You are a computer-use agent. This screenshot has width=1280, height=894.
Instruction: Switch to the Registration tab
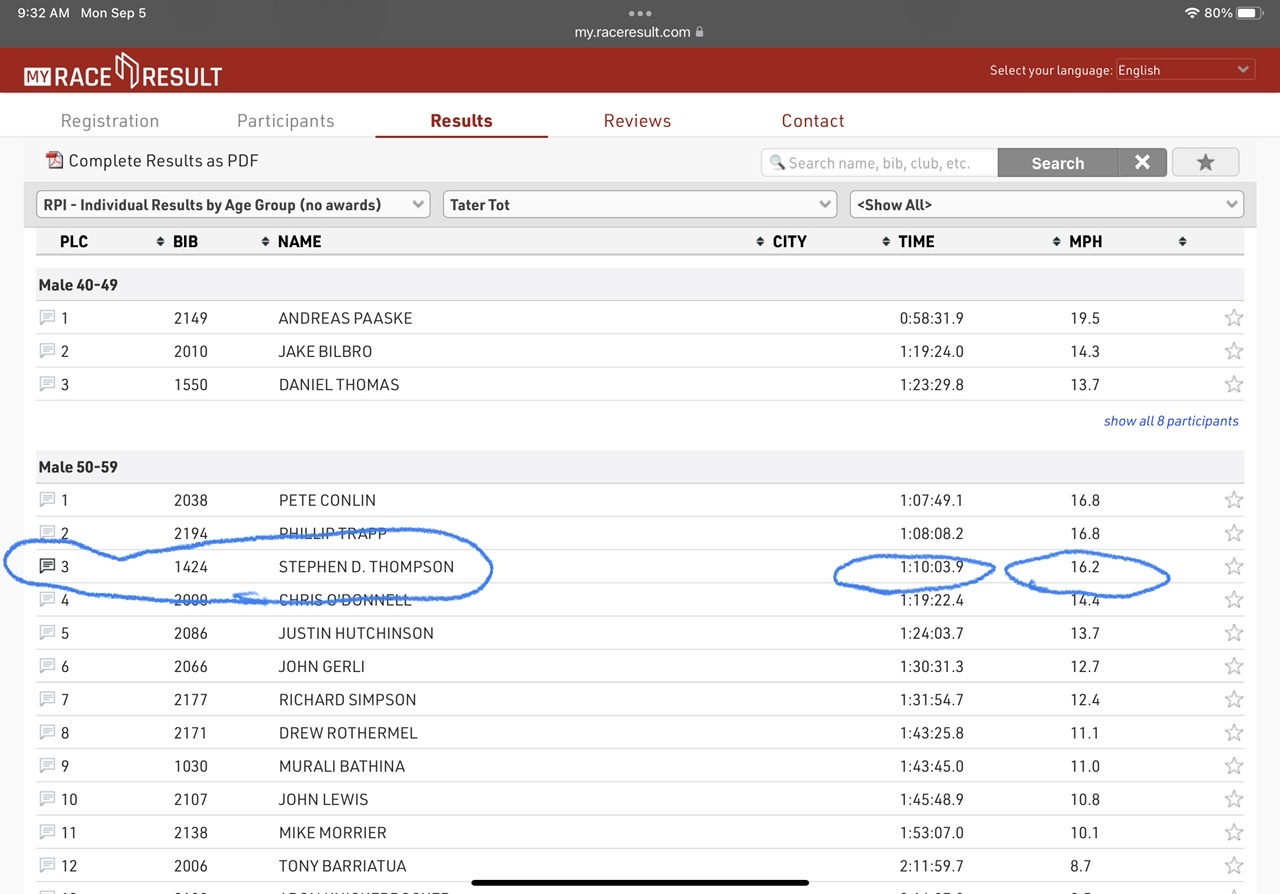pos(110,120)
